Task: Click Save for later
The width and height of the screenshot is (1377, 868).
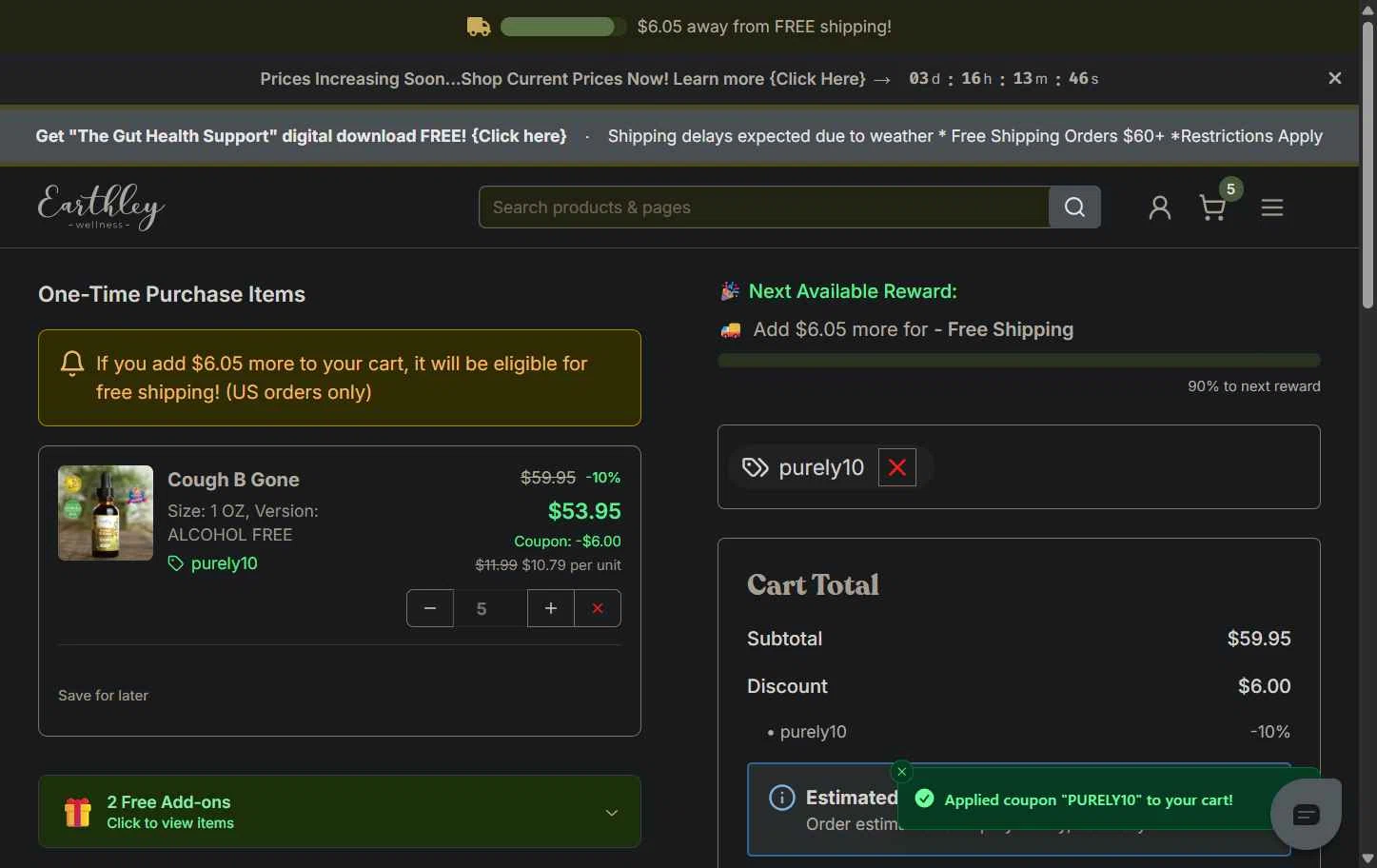Action: 103,696
